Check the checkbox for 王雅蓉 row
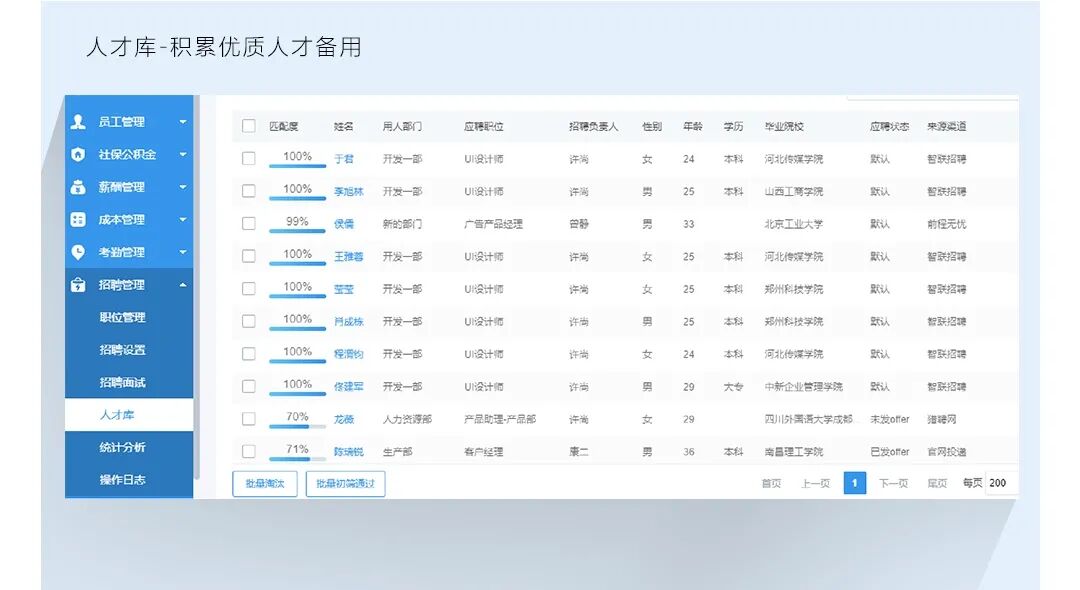The width and height of the screenshot is (1080, 590). 249,256
